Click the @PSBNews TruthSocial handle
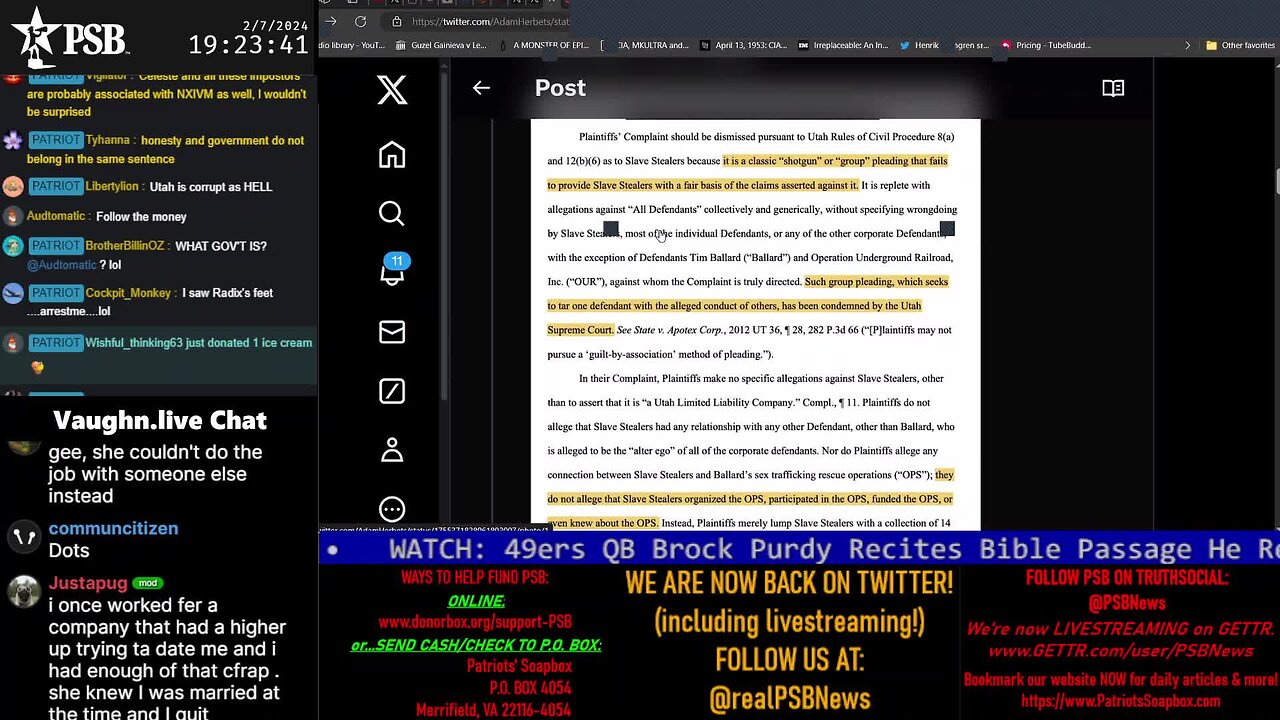 point(1126,603)
